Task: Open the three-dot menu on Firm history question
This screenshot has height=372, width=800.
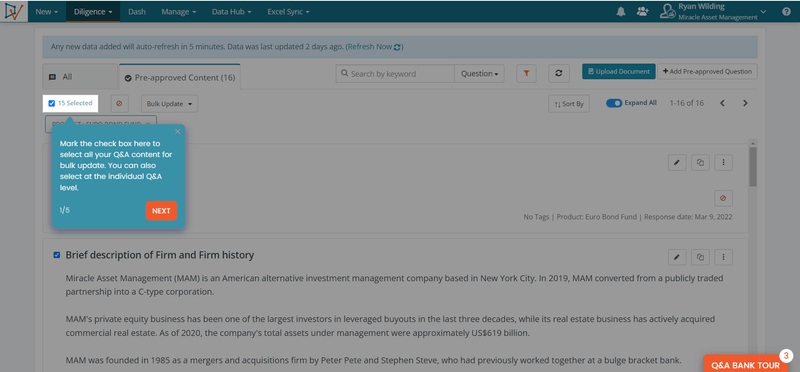Action: [x=723, y=257]
